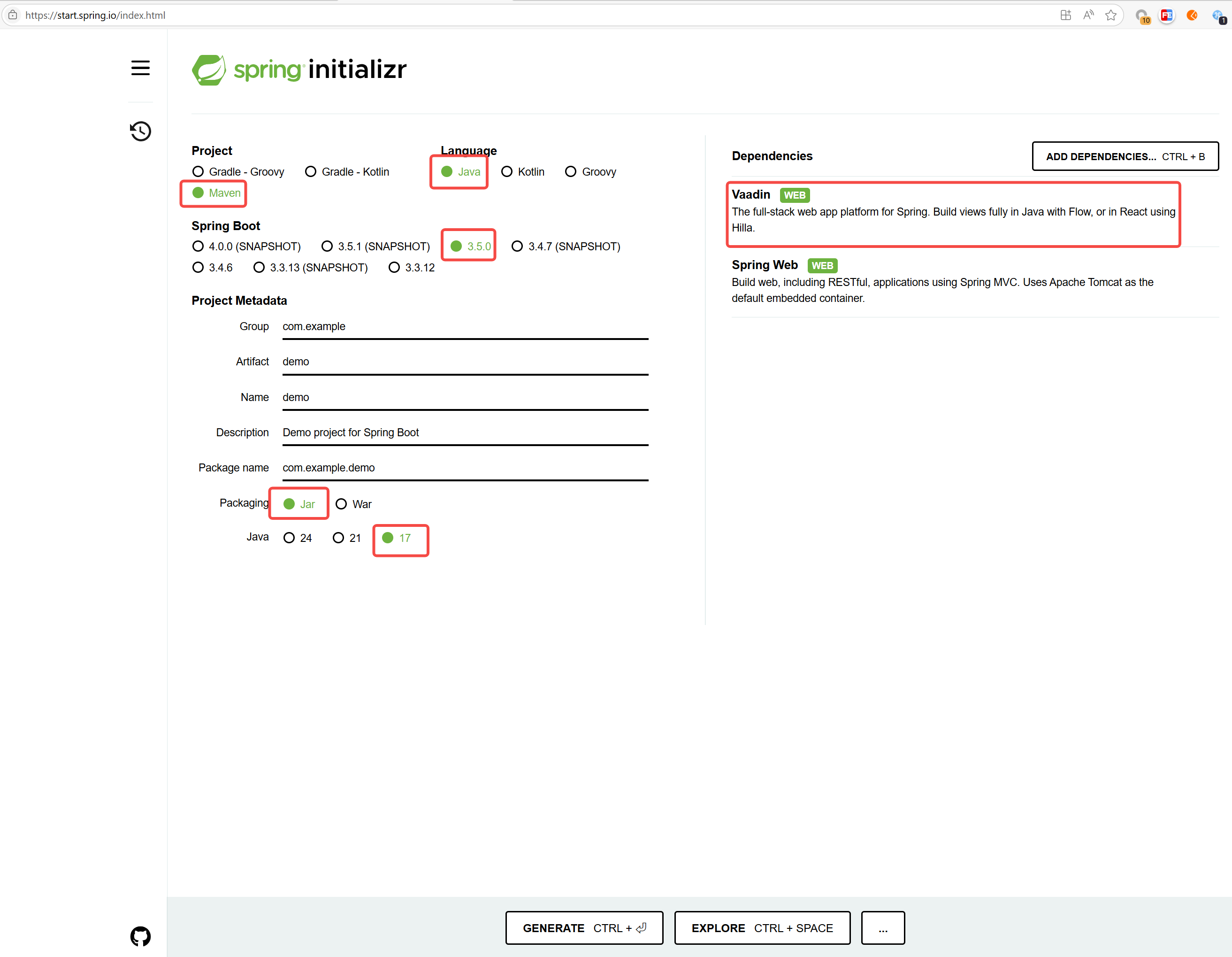Select Maven project type

[x=216, y=193]
